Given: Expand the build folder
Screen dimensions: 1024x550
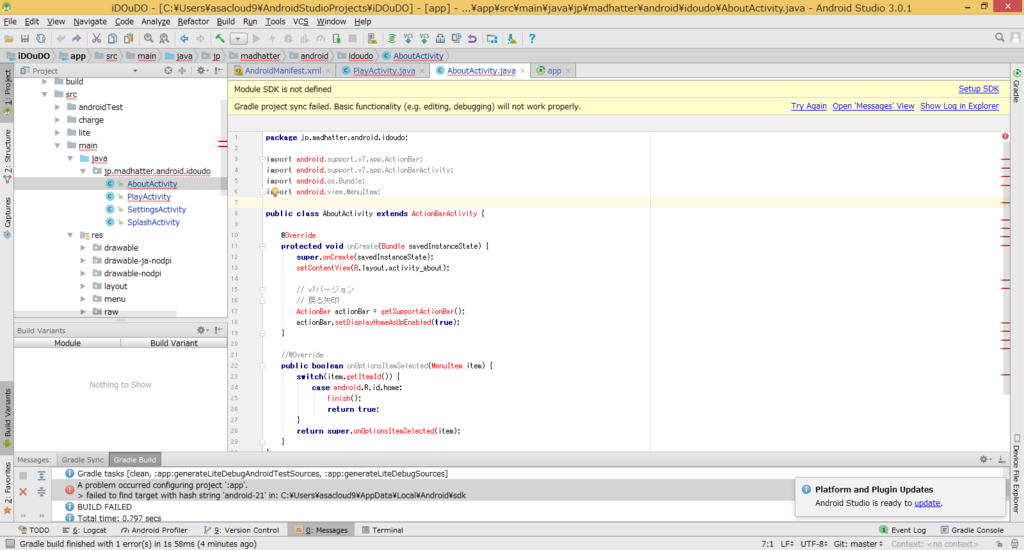Looking at the screenshot, I should pos(44,82).
